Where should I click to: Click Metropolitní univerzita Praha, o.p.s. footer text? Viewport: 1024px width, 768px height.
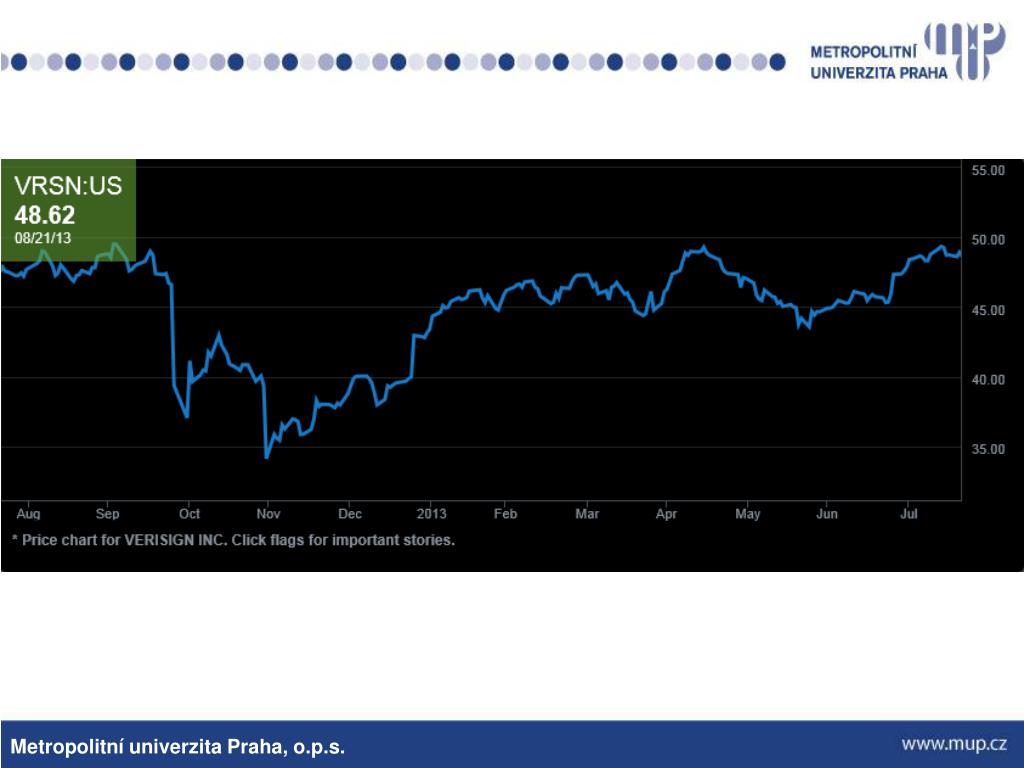click(x=178, y=746)
